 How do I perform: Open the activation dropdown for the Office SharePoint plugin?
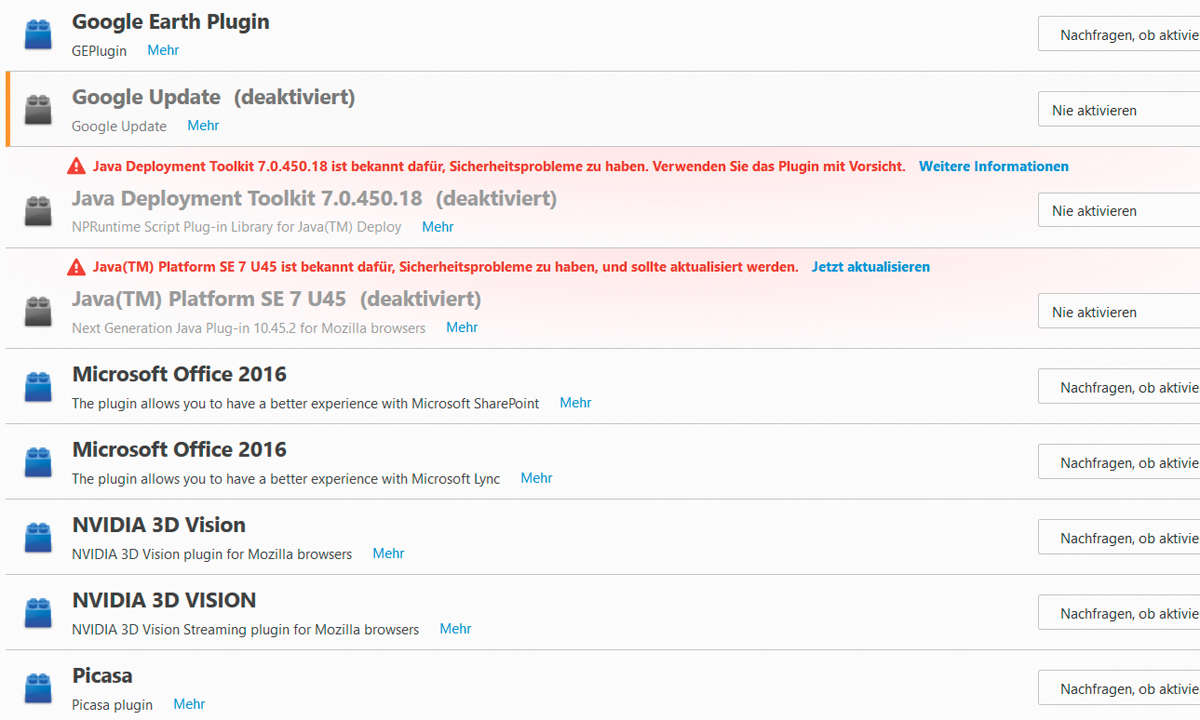[x=1119, y=387]
